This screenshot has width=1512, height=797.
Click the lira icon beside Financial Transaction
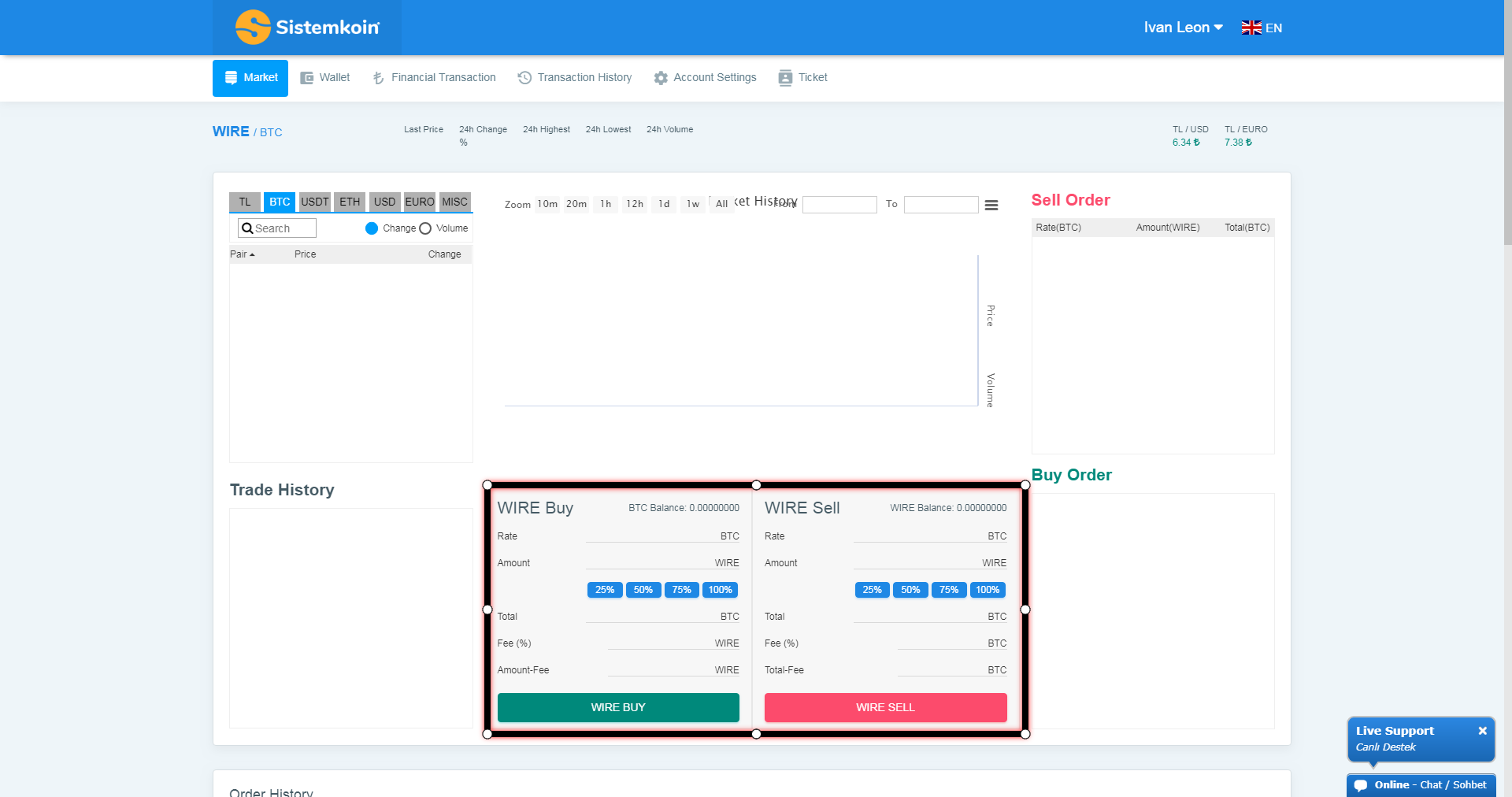coord(378,78)
